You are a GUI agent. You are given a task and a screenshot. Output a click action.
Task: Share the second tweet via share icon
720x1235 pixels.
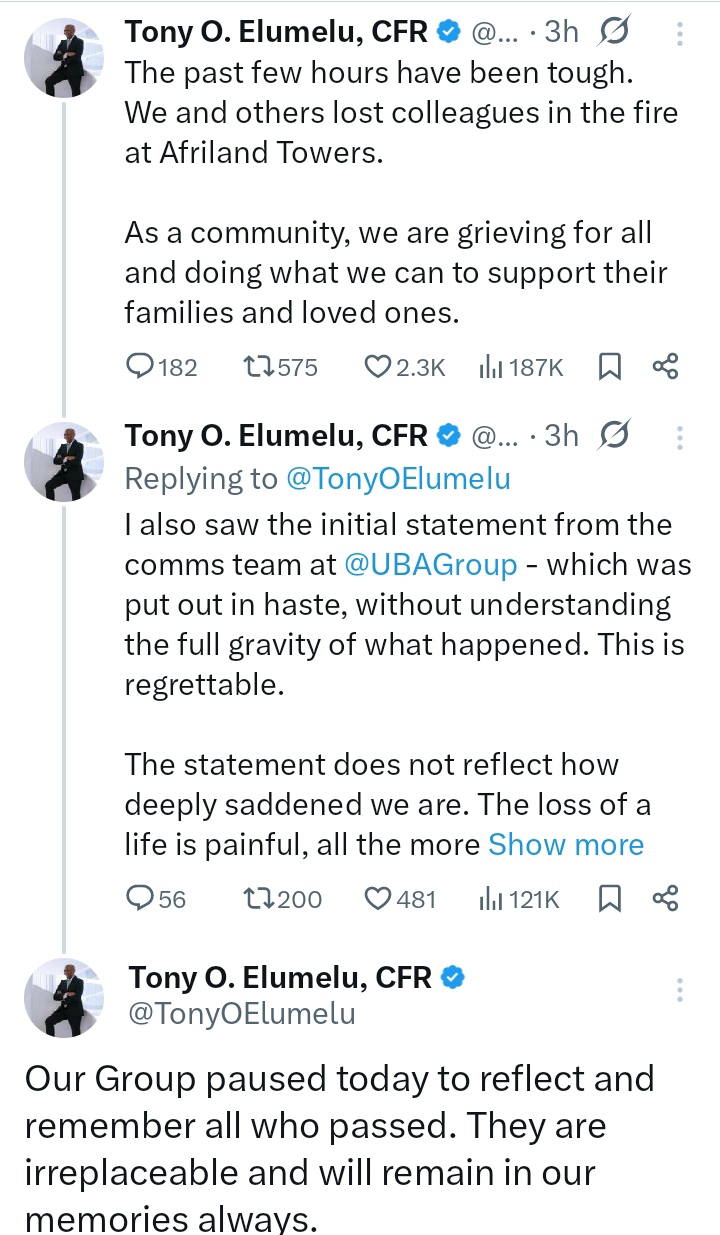(x=665, y=898)
